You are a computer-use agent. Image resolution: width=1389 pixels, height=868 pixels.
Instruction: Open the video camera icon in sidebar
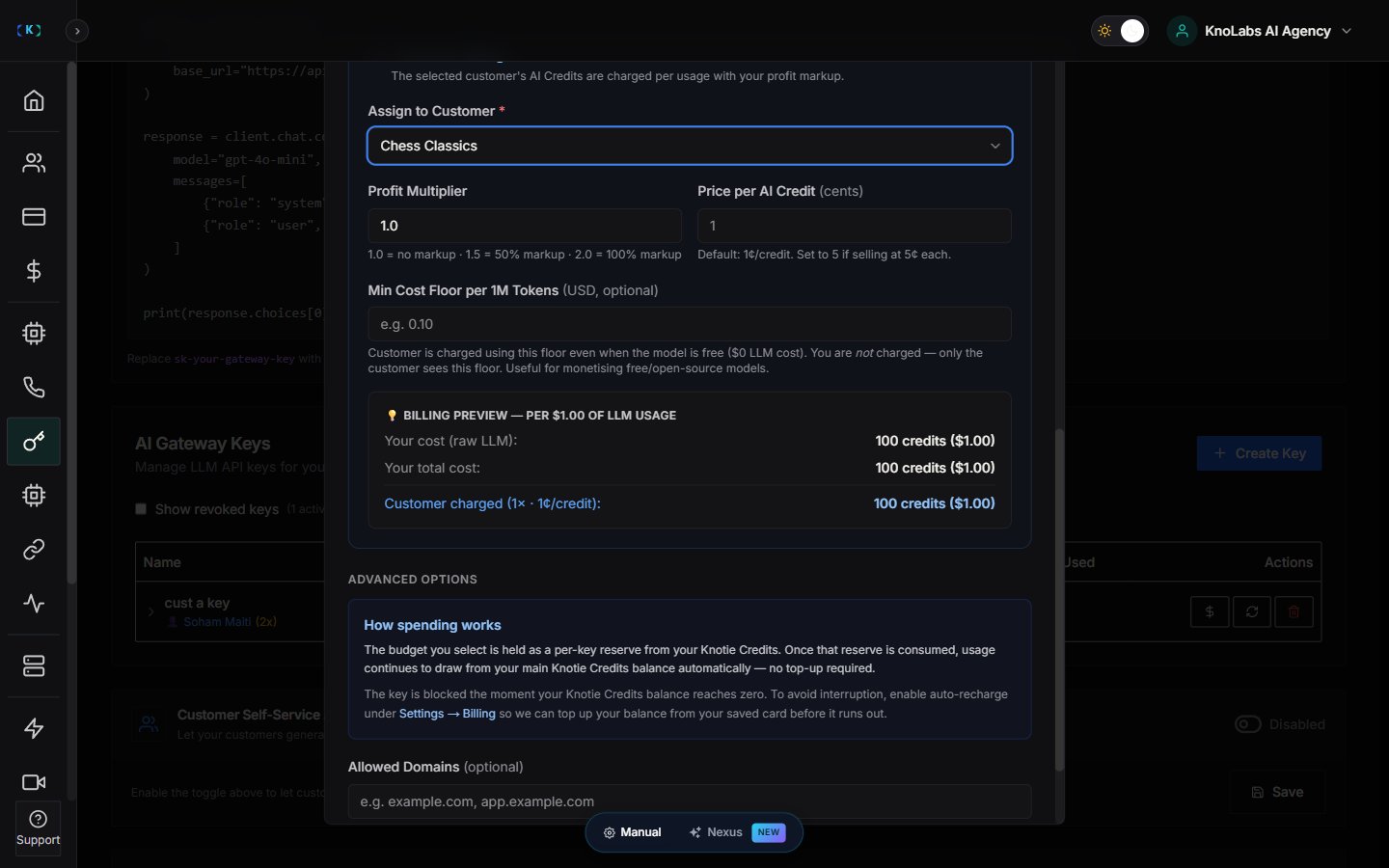point(34,782)
